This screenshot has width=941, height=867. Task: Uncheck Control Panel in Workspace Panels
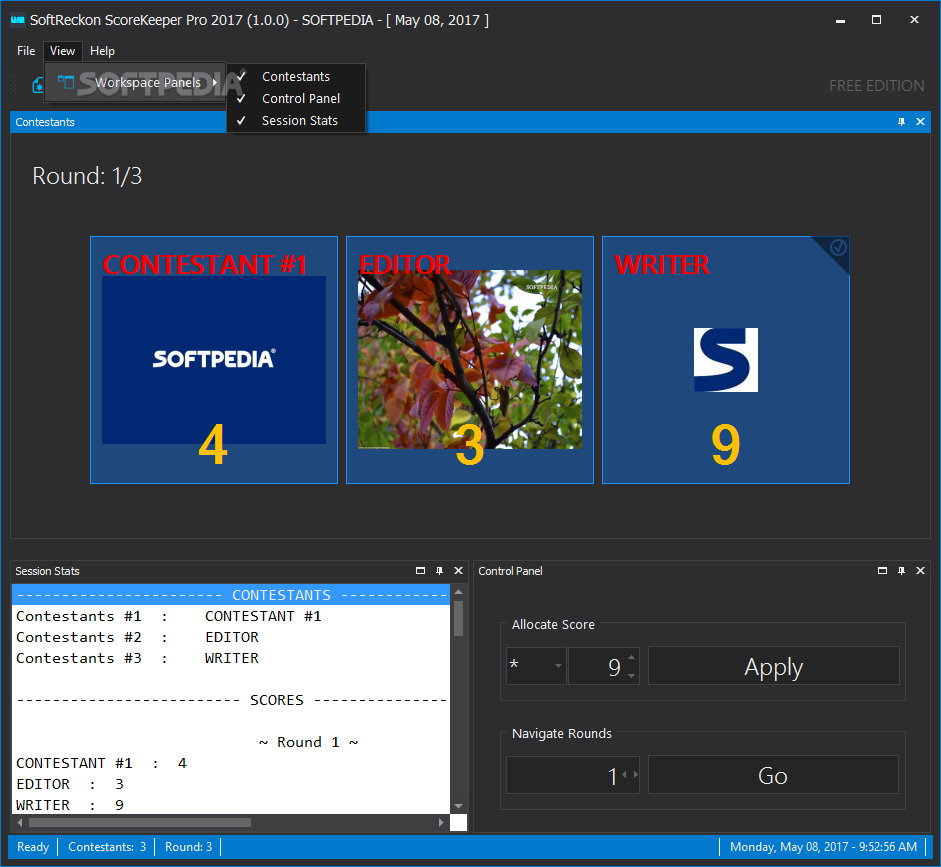(x=296, y=98)
